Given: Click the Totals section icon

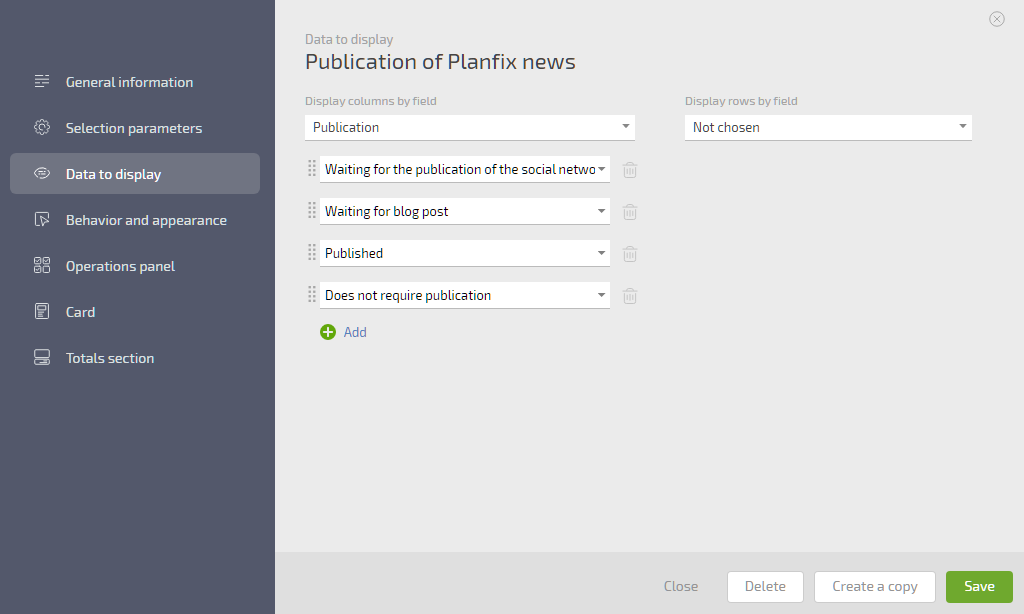Looking at the screenshot, I should (42, 357).
